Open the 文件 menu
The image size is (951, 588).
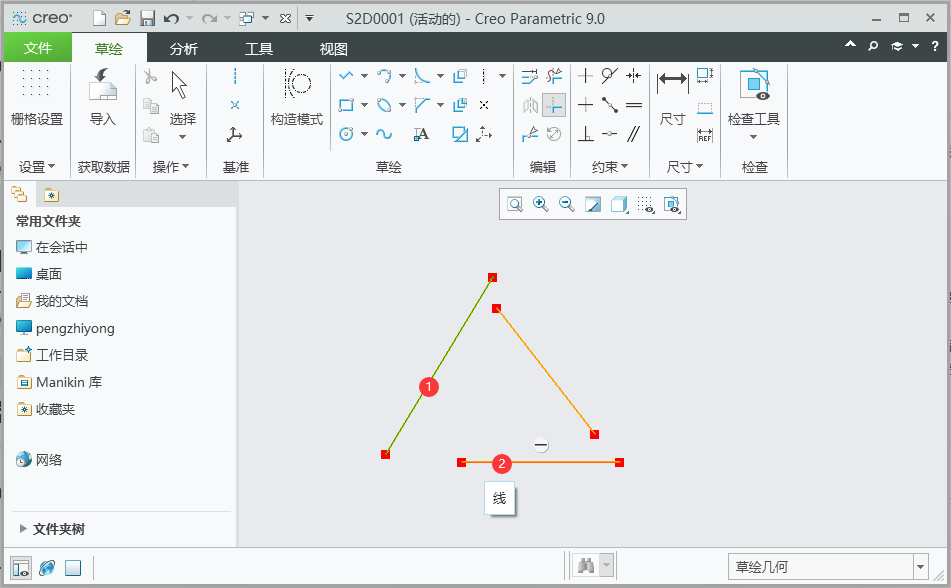38,48
